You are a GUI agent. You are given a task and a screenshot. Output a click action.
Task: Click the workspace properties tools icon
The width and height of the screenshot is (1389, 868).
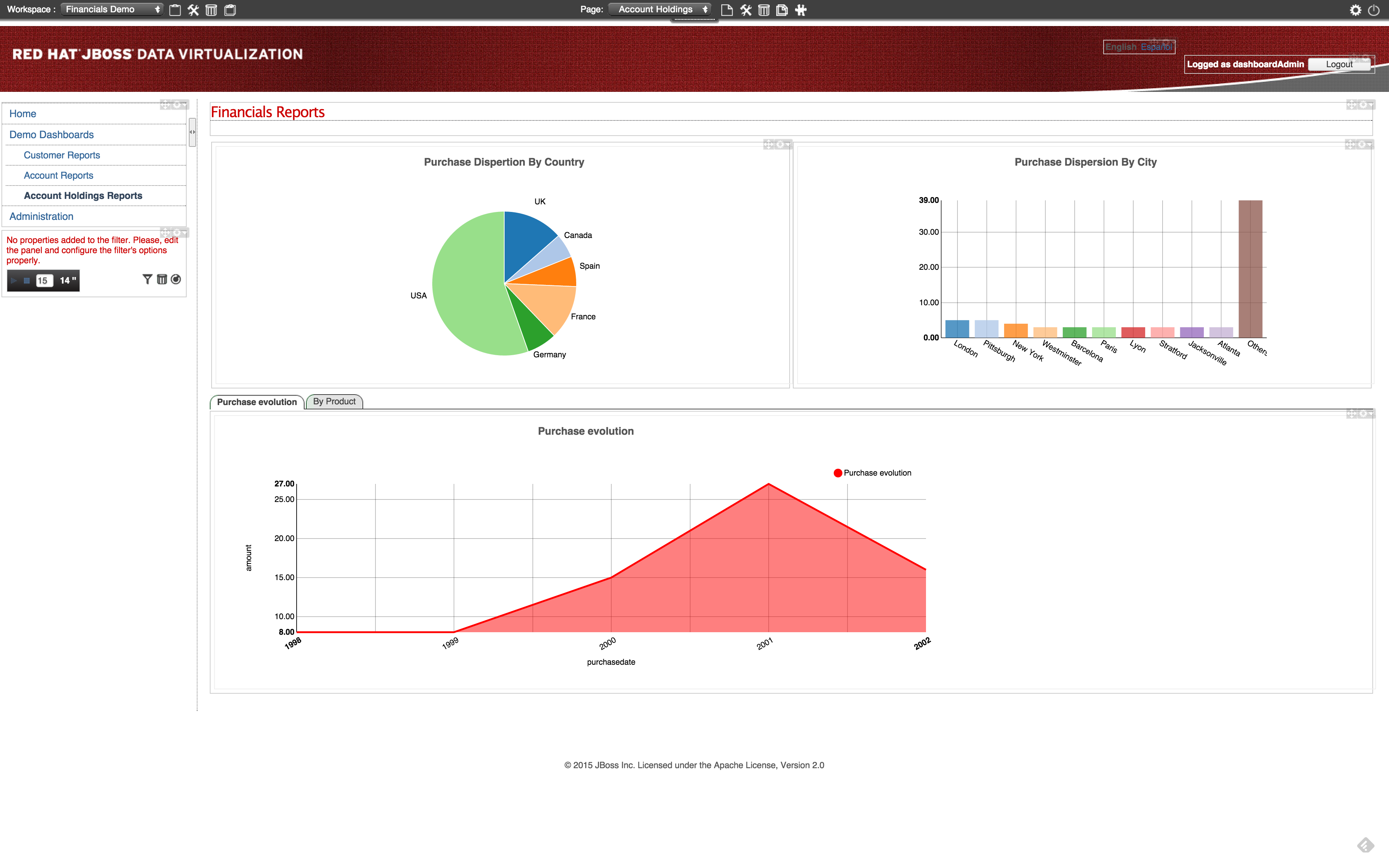(x=194, y=10)
